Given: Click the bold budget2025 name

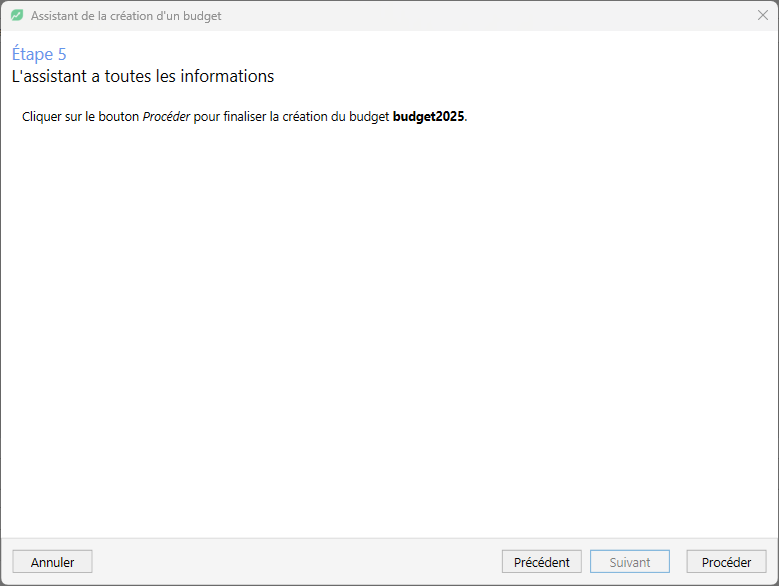Looking at the screenshot, I should (x=428, y=116).
